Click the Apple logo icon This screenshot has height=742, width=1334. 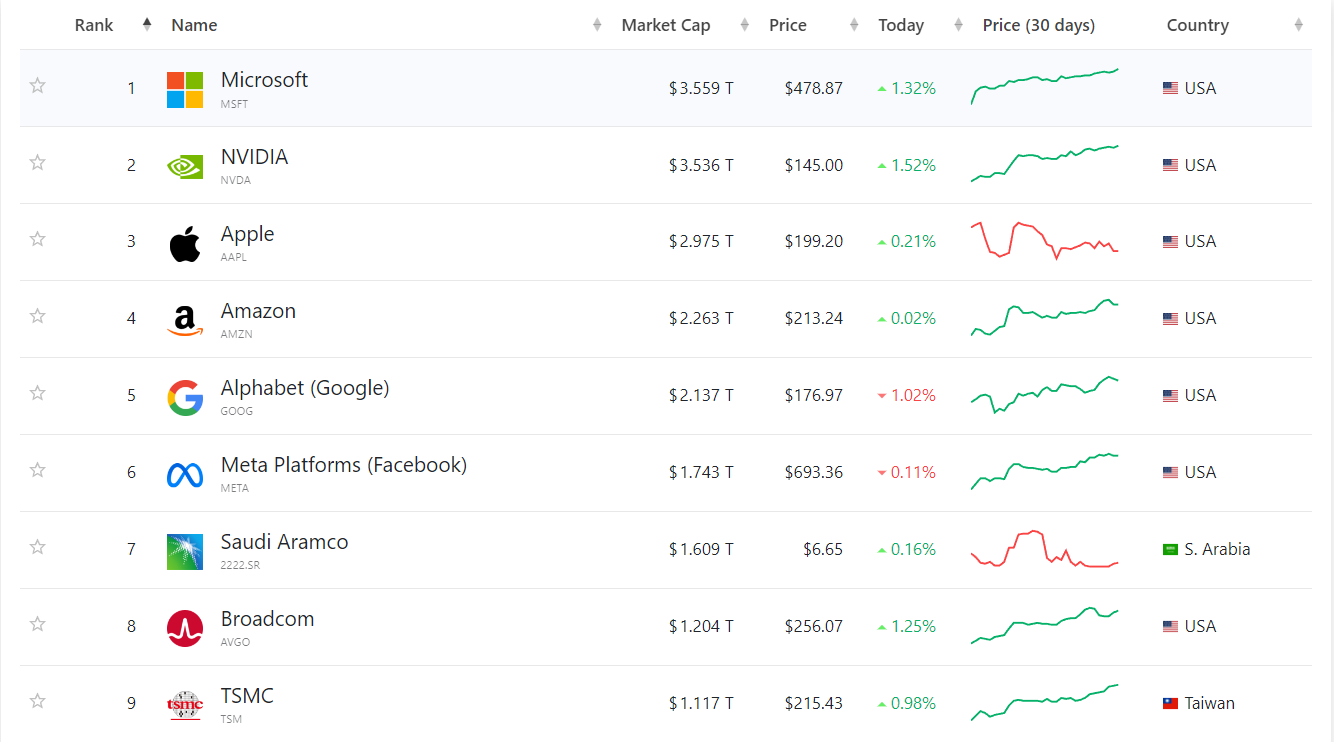[x=185, y=243]
